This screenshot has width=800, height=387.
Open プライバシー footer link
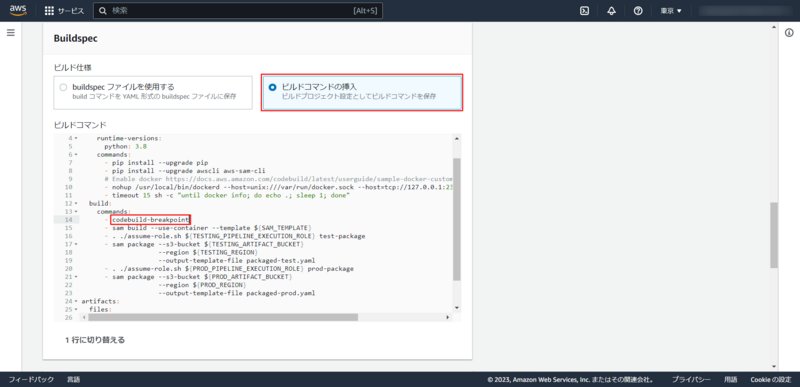coord(691,379)
